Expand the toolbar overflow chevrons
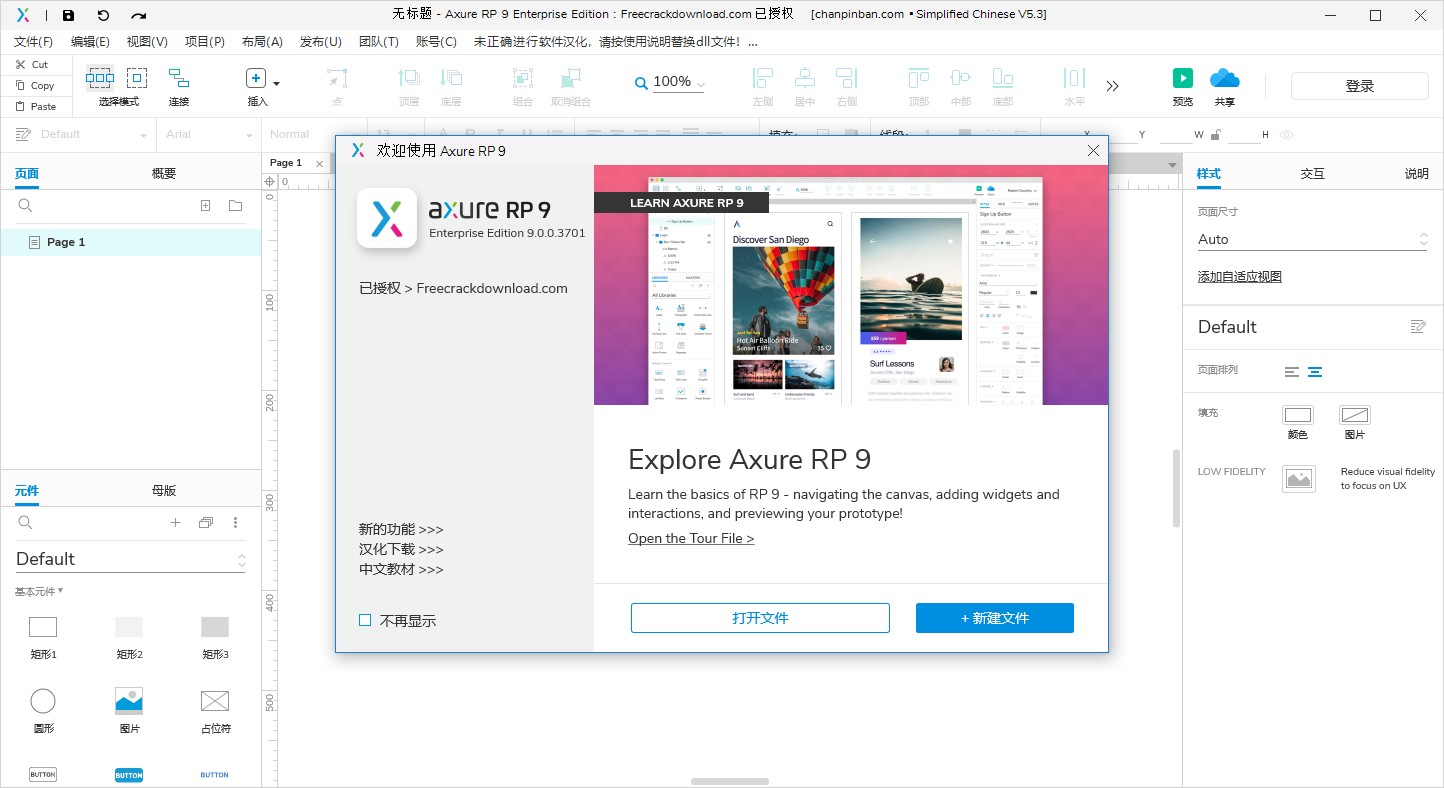The width and height of the screenshot is (1444, 788). 1112,86
